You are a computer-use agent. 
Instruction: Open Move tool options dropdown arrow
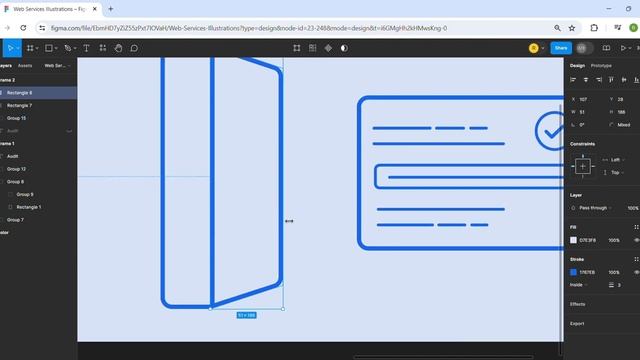pos(18,49)
